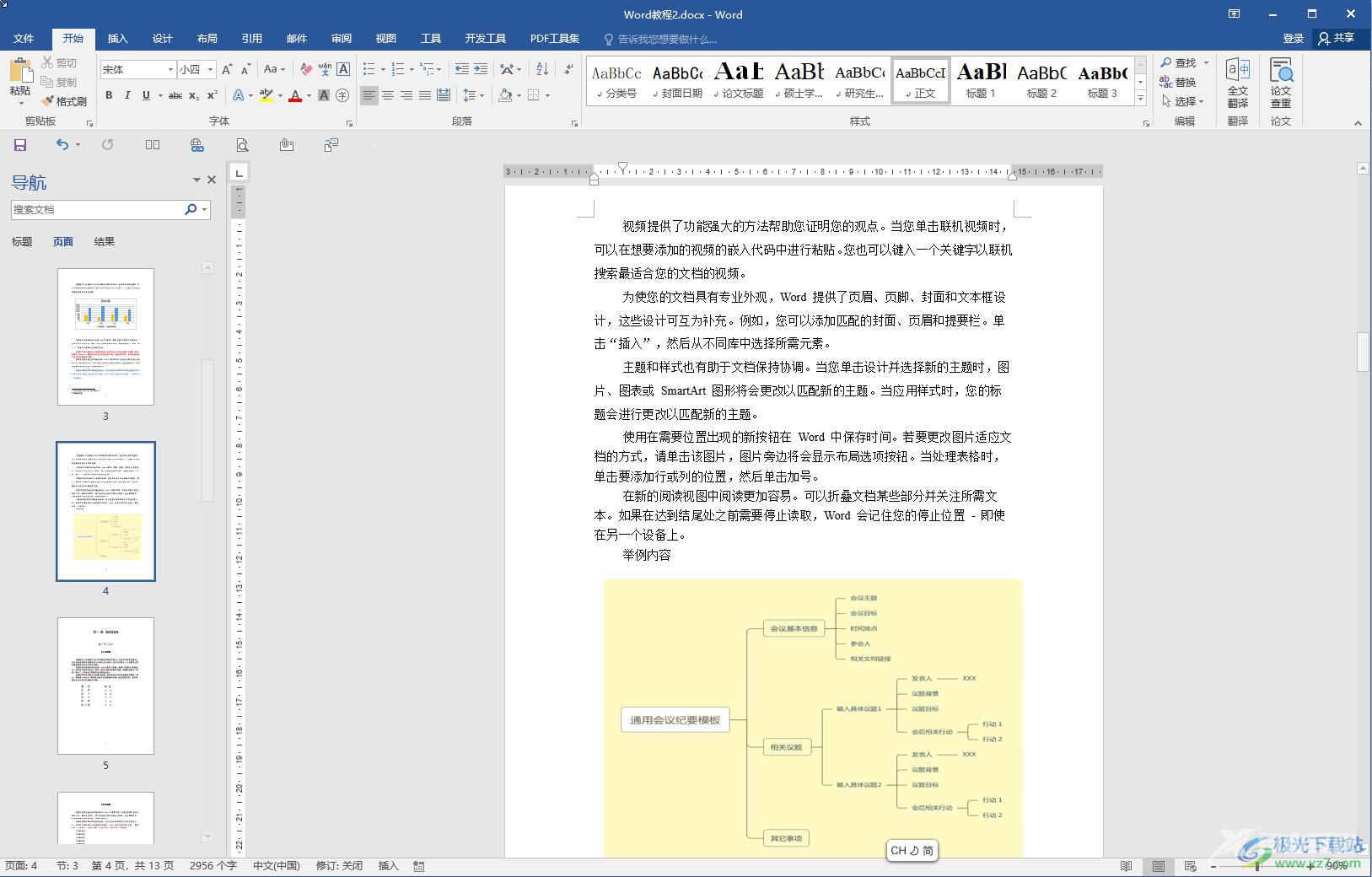
Task: Apply the 标题 1 style
Action: coord(981,81)
